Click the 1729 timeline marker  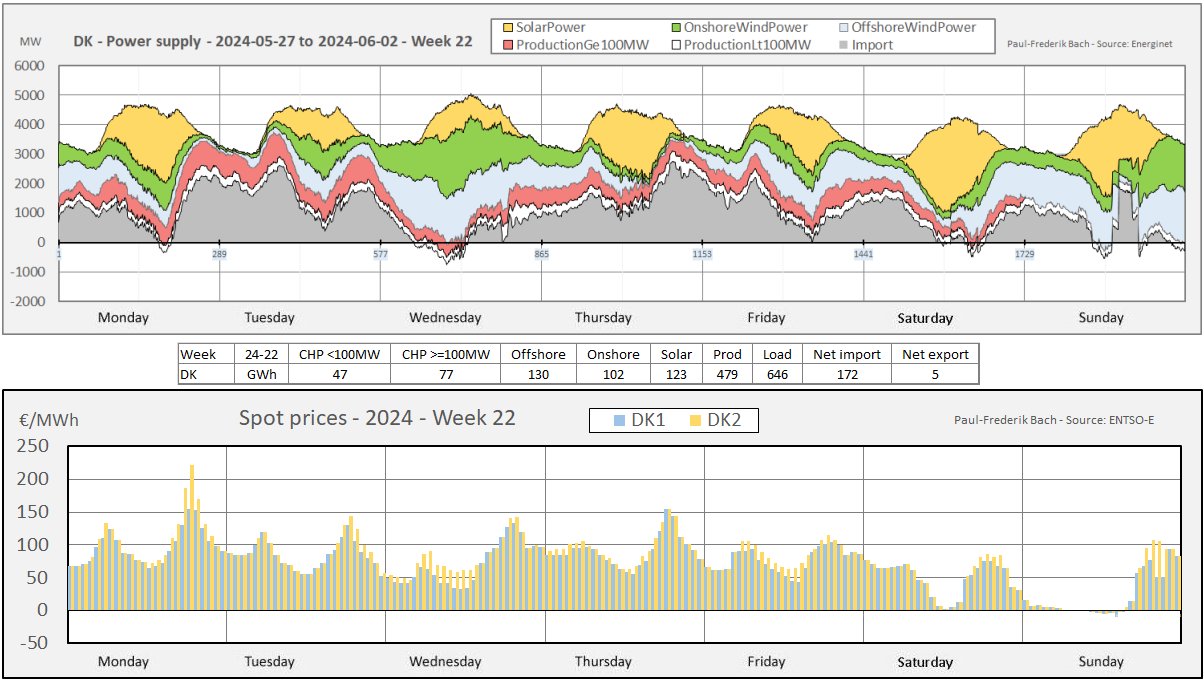[1024, 255]
